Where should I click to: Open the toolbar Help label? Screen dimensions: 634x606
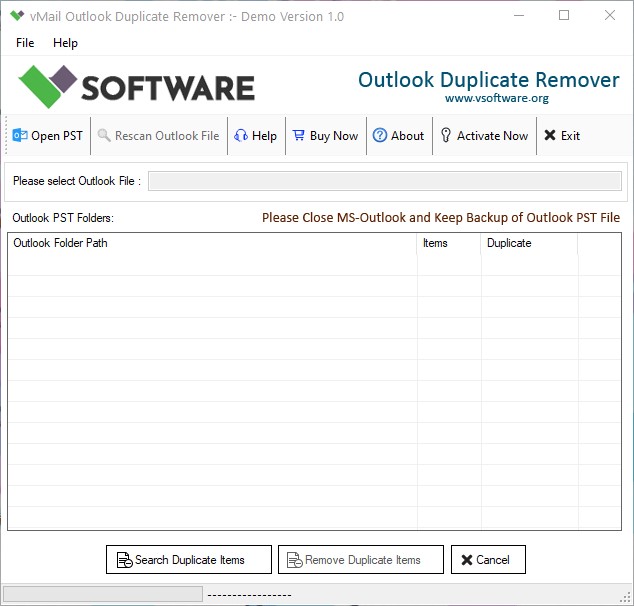pos(264,135)
